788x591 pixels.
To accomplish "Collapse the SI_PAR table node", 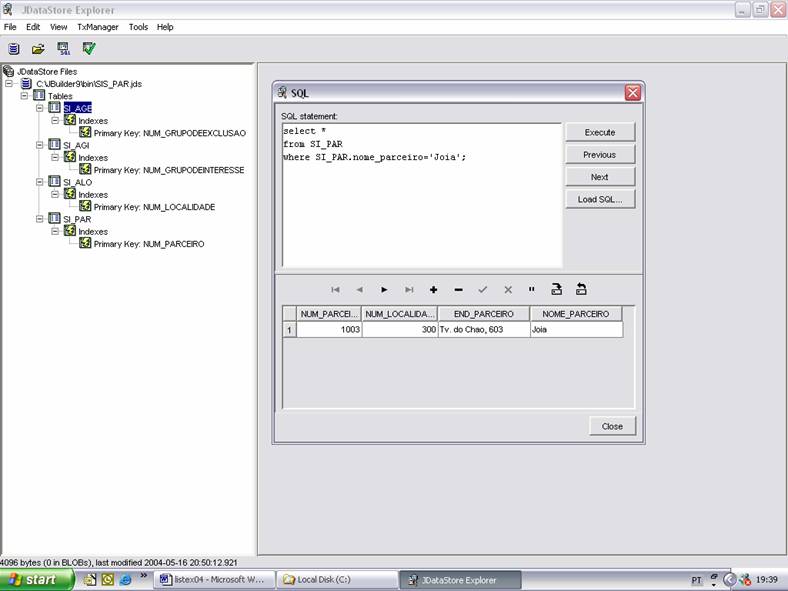I will 40,219.
